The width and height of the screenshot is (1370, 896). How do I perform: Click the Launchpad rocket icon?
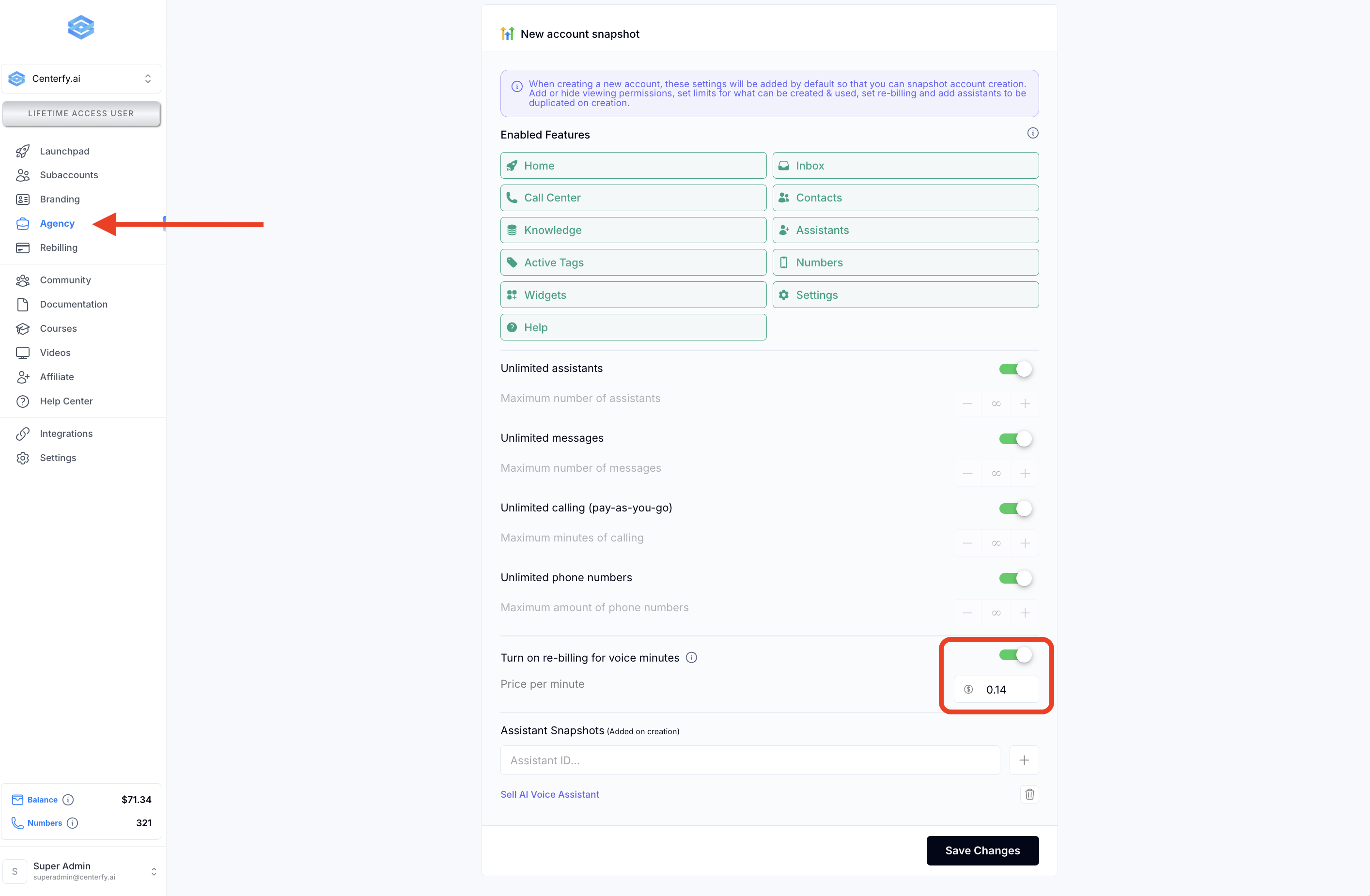tap(22, 151)
